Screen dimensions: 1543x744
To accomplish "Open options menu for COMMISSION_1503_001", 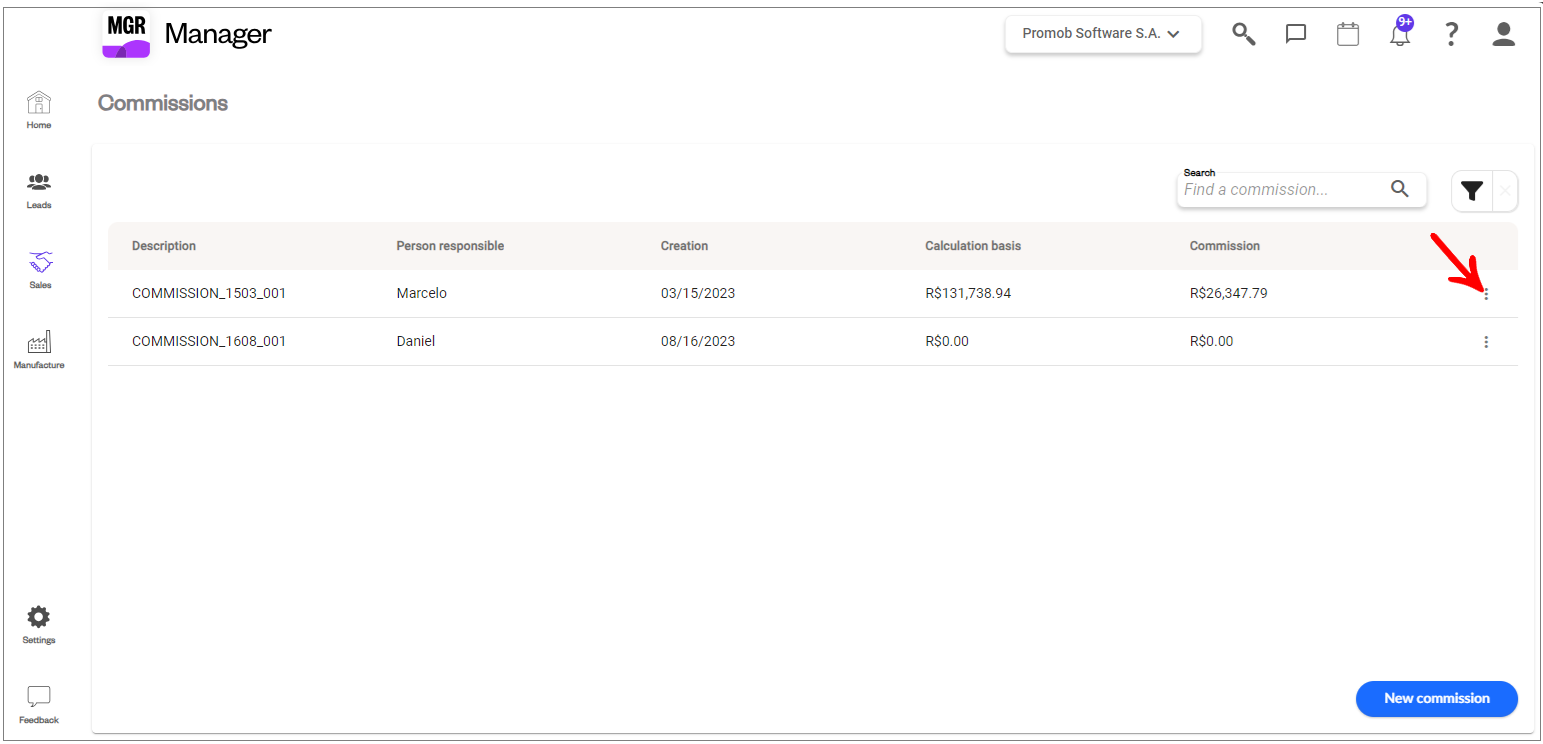I will click(x=1486, y=294).
